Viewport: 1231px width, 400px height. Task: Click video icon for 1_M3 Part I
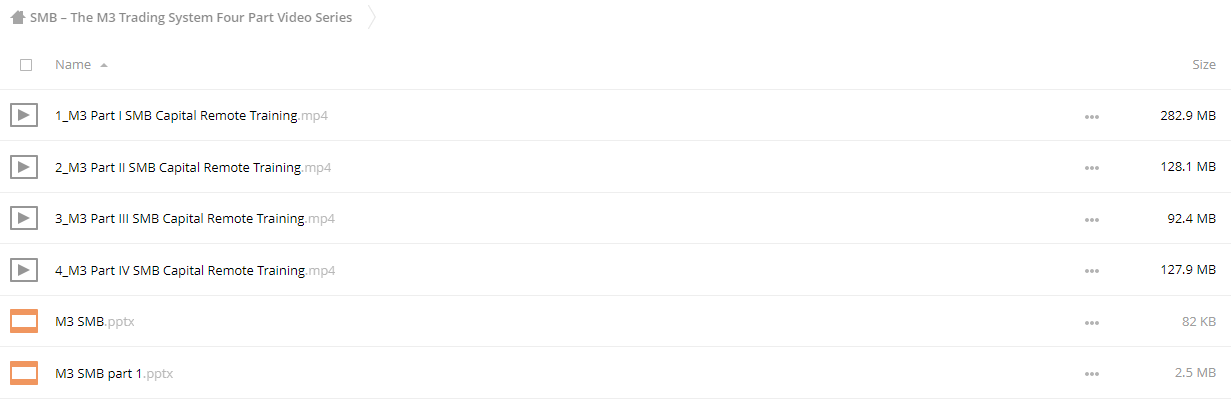[x=24, y=116]
